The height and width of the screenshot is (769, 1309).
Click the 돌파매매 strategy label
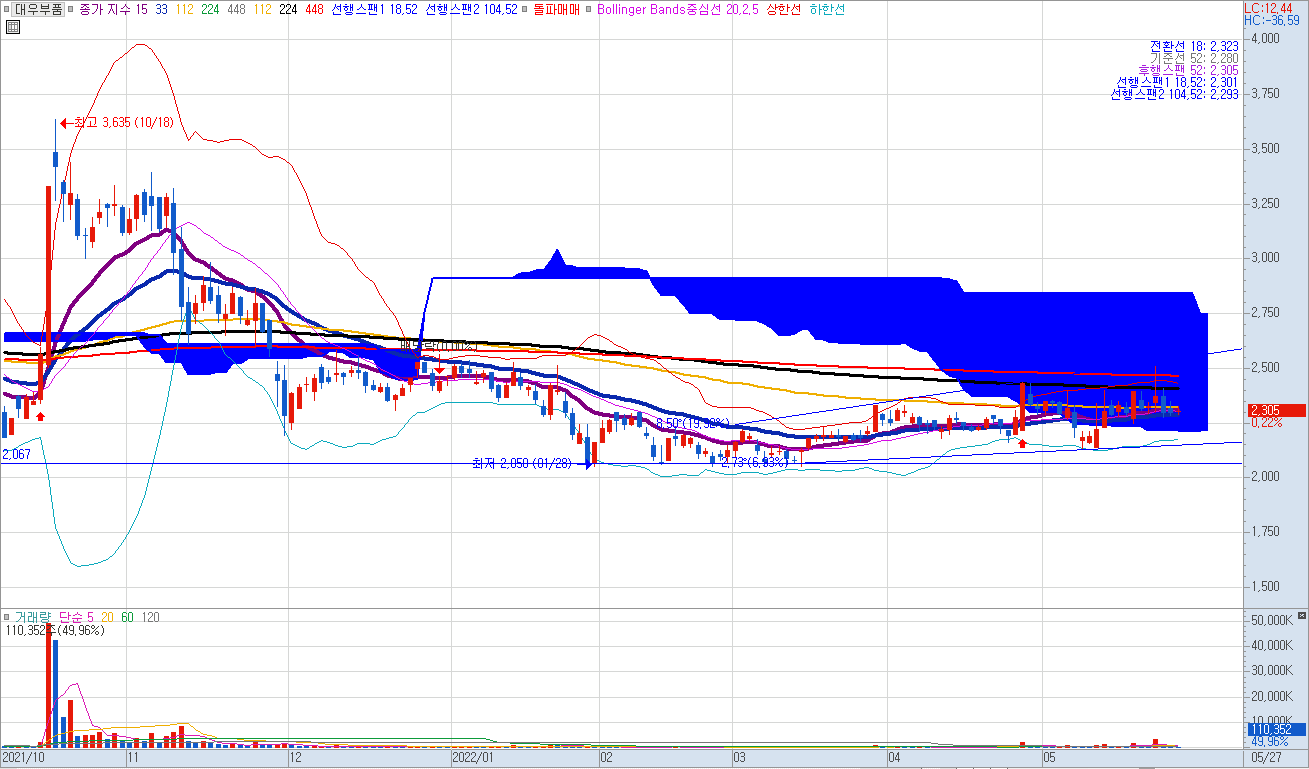pos(556,8)
